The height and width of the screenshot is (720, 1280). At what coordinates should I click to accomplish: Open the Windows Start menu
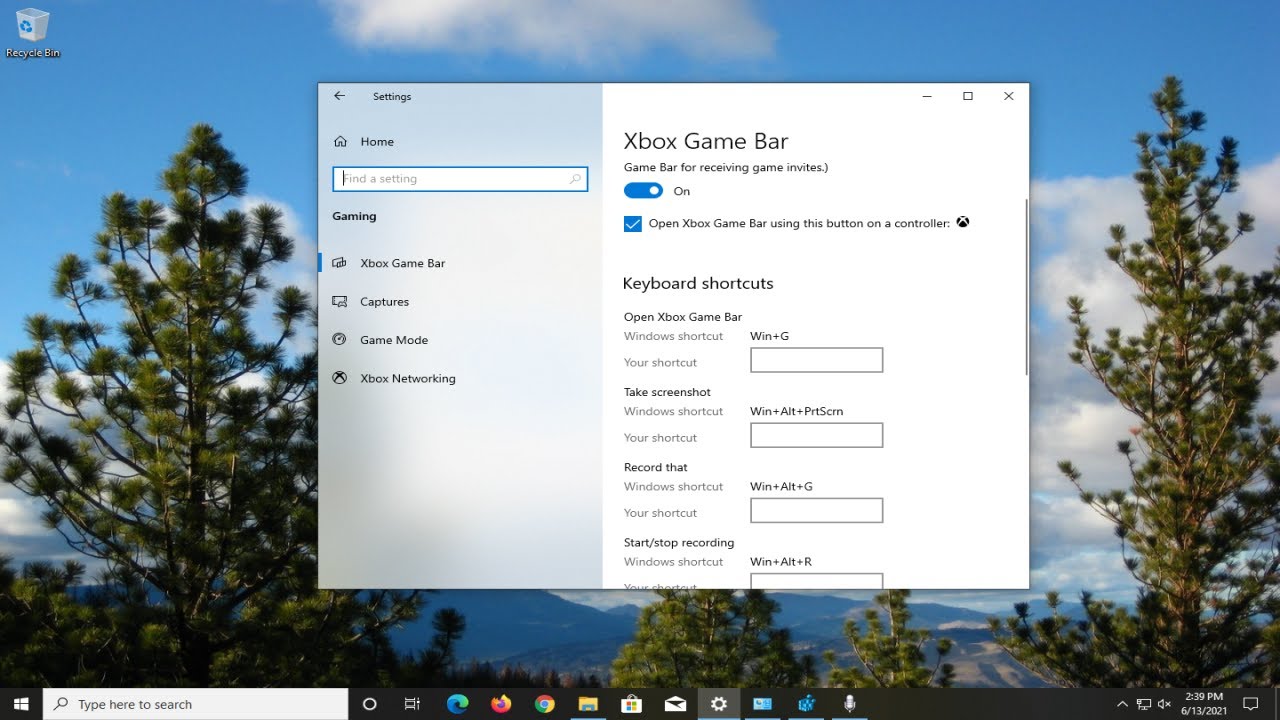pyautogui.click(x=22, y=704)
